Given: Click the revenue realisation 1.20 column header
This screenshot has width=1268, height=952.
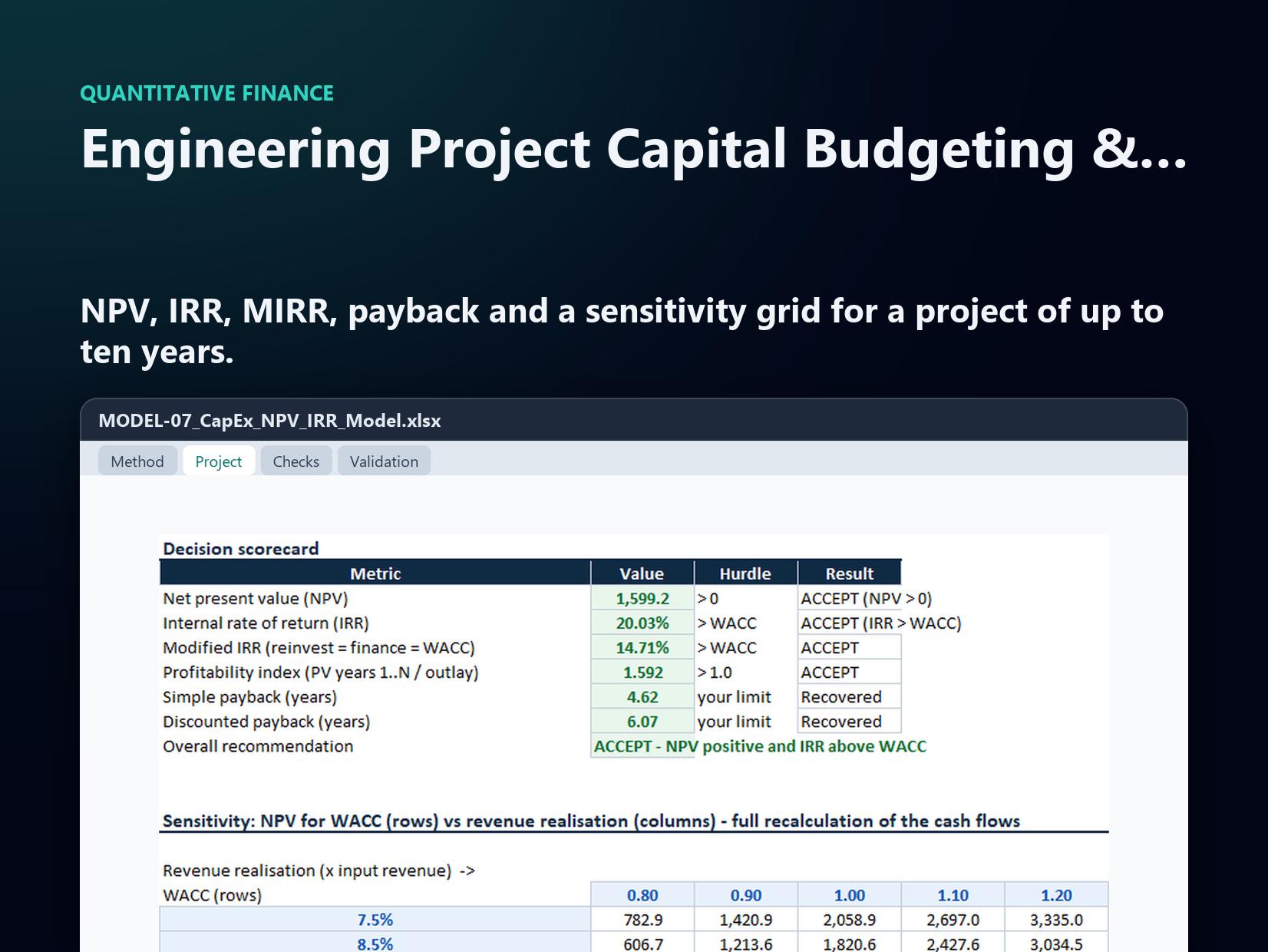Looking at the screenshot, I should pyautogui.click(x=1056, y=894).
